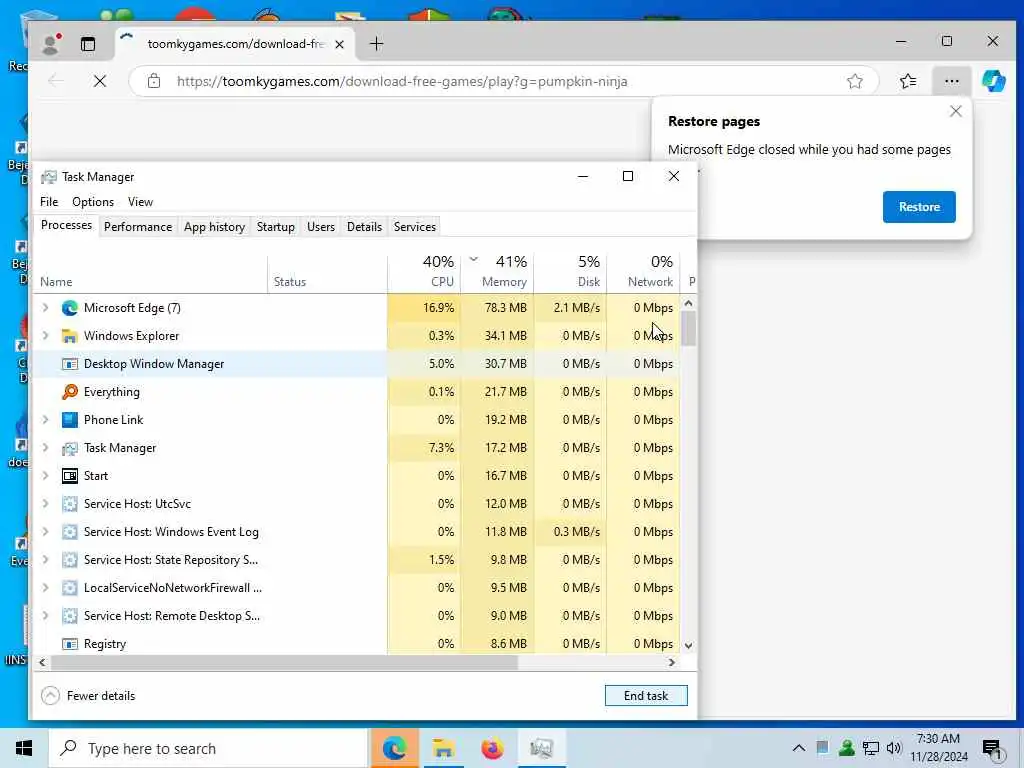Stop loading the page with X icon
Viewport: 1024px width, 768px height.
tap(99, 81)
